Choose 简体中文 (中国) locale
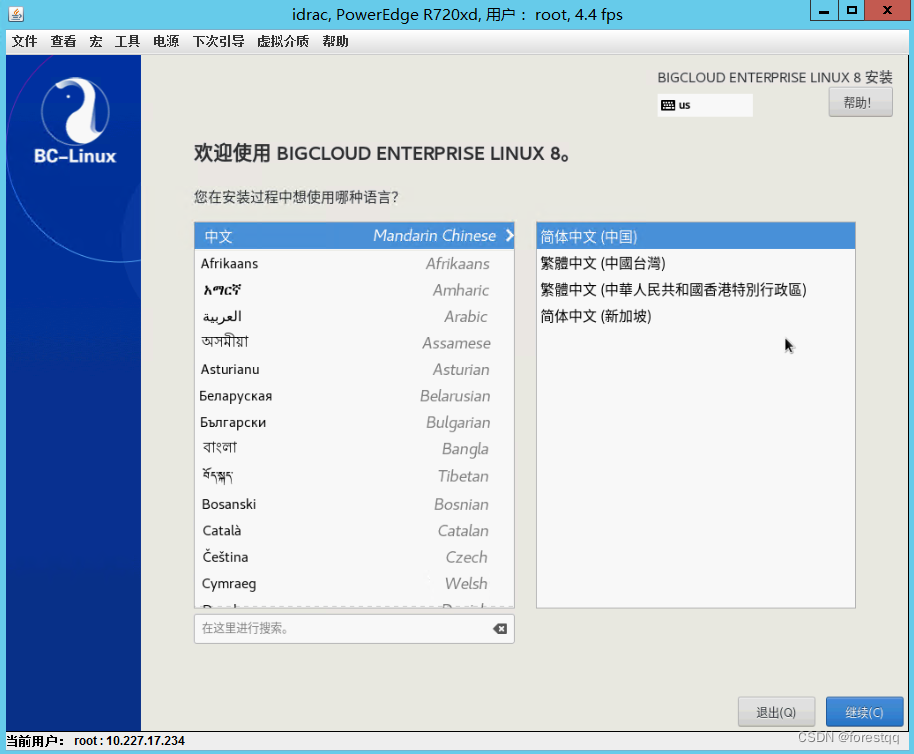This screenshot has height=754, width=914. click(x=696, y=236)
